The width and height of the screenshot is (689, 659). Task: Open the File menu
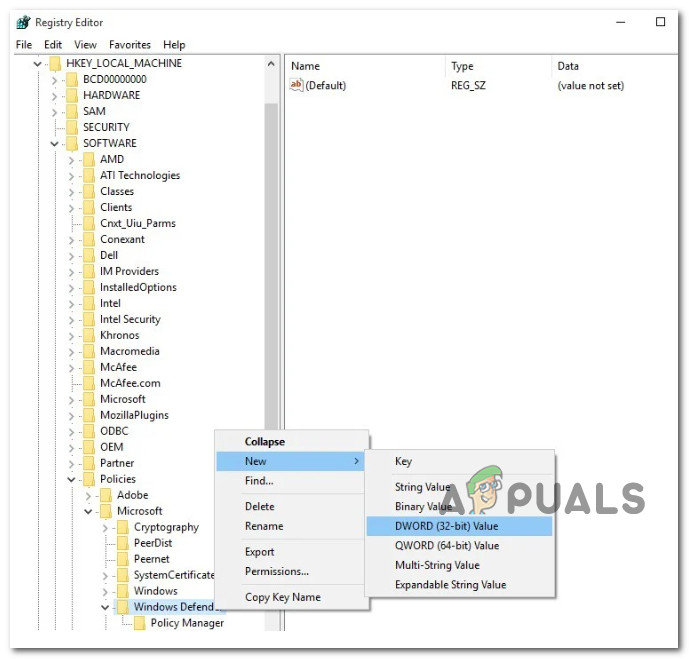click(x=24, y=45)
